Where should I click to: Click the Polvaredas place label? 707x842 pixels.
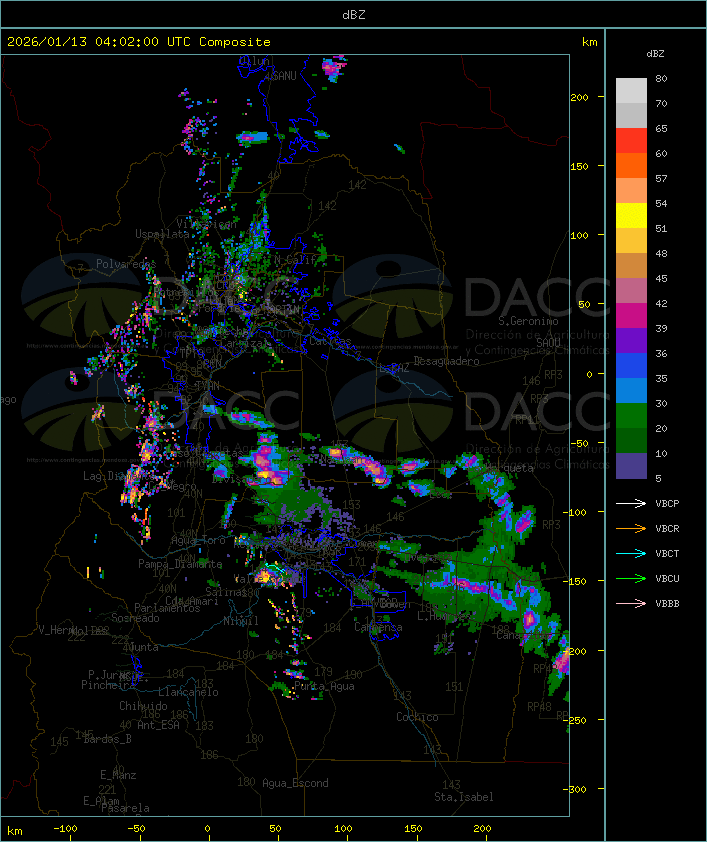[x=126, y=264]
